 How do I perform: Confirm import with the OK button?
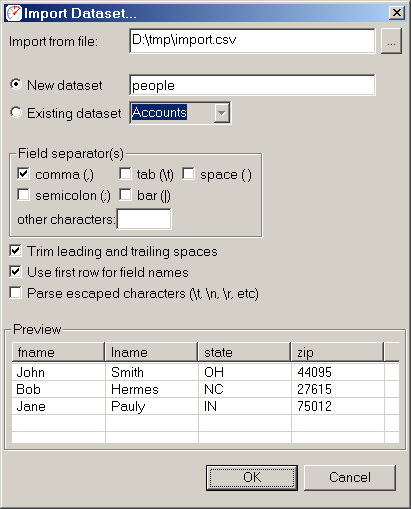click(252, 478)
